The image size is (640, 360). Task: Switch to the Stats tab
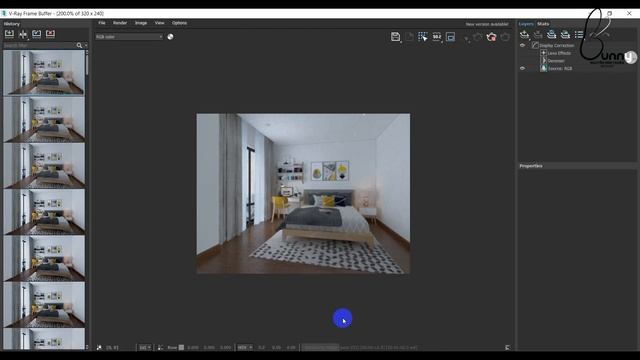point(543,24)
